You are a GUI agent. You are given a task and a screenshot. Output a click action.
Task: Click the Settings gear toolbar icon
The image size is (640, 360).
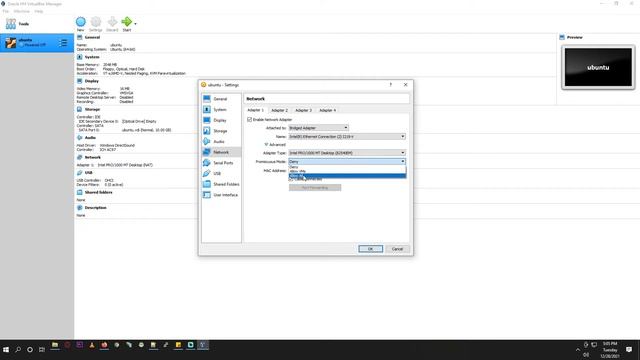tap(96, 24)
